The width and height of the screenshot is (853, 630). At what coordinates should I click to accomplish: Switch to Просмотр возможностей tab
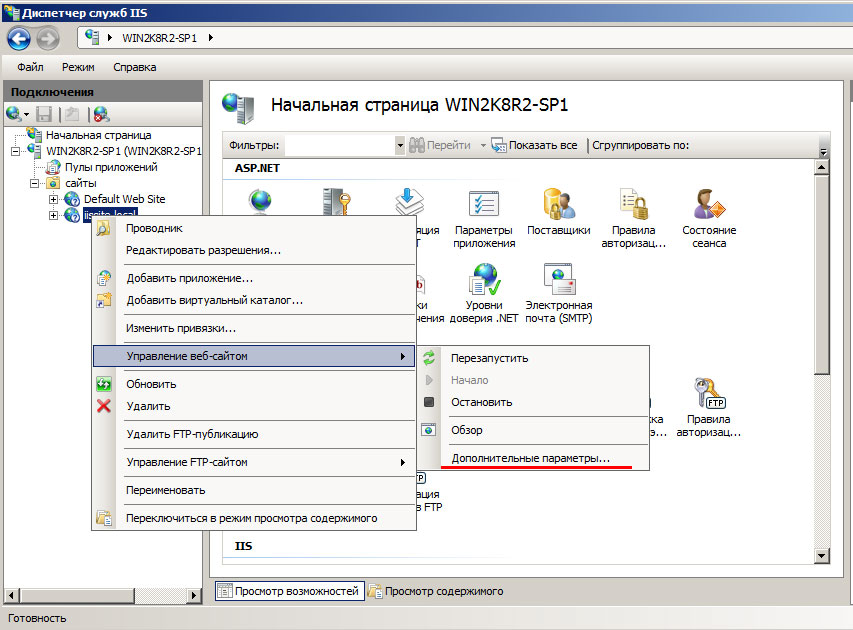[x=289, y=591]
